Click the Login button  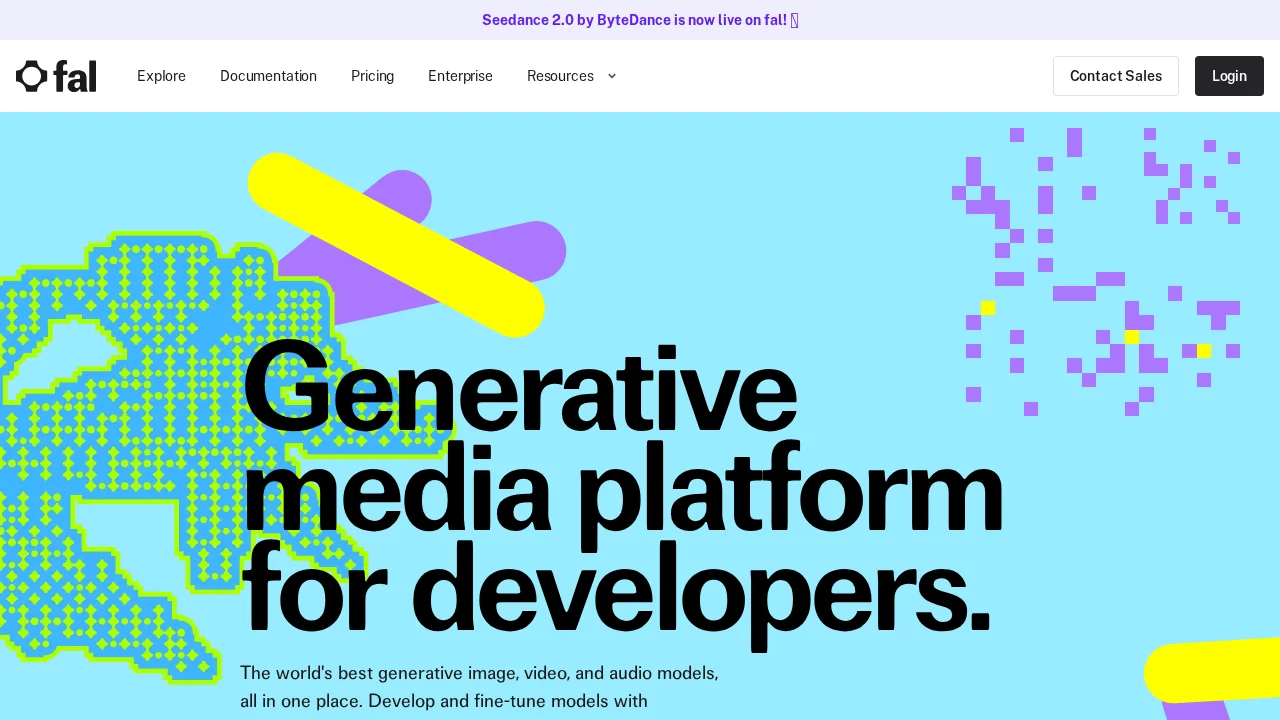[1229, 76]
